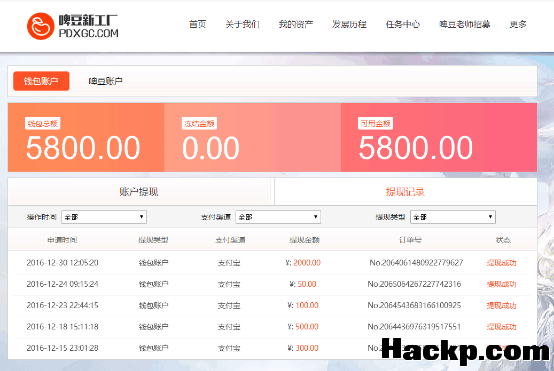Open 我的资产 menu item
554x371 pixels.
296,24
